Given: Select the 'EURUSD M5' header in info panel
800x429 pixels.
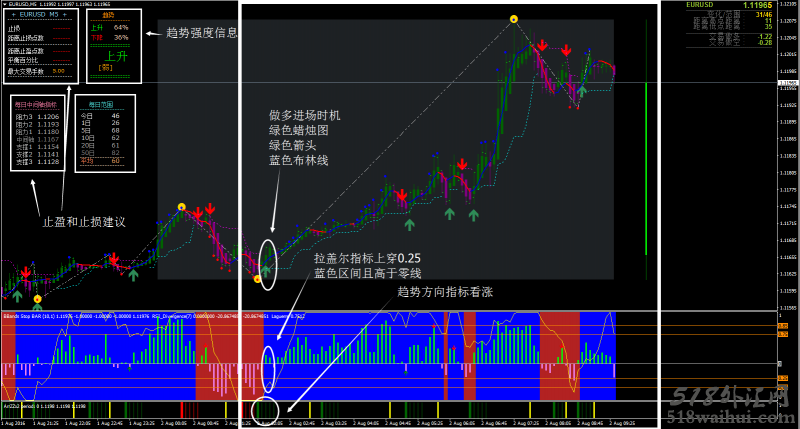Looking at the screenshot, I should (39, 15).
